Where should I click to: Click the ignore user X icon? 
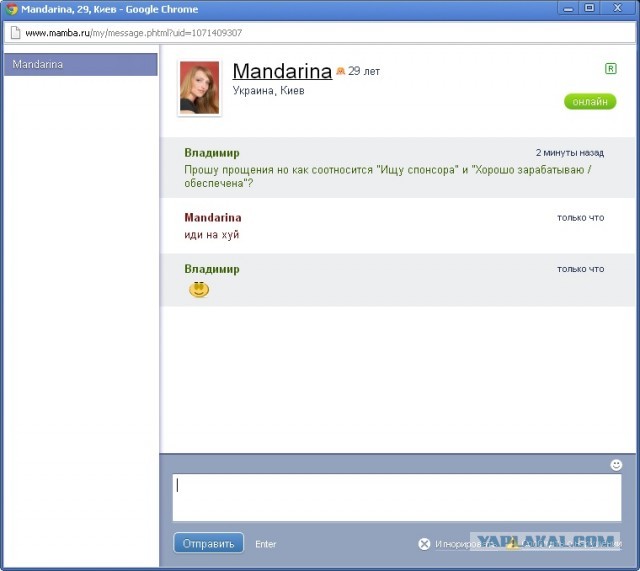(424, 544)
